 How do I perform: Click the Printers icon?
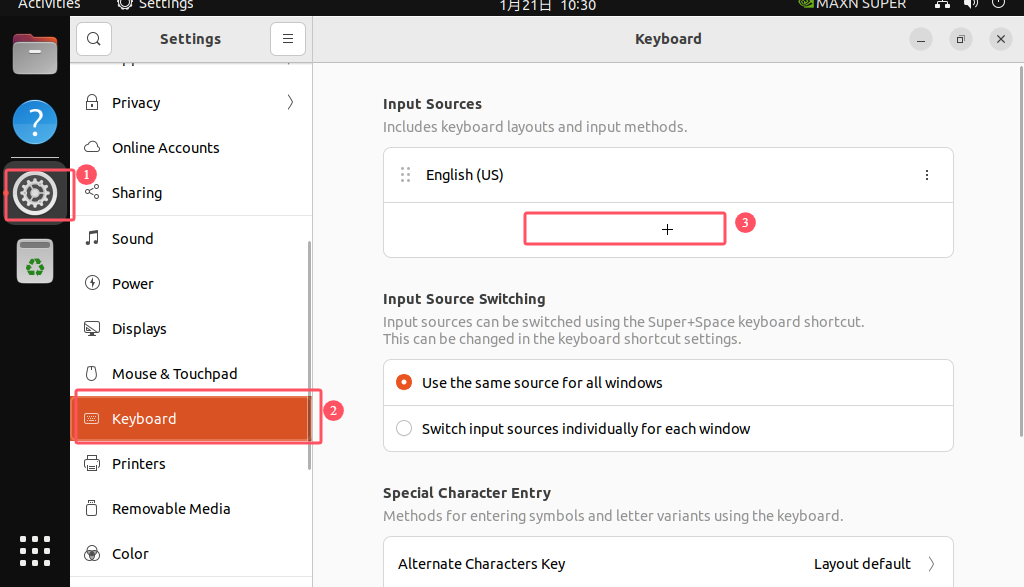(92, 464)
